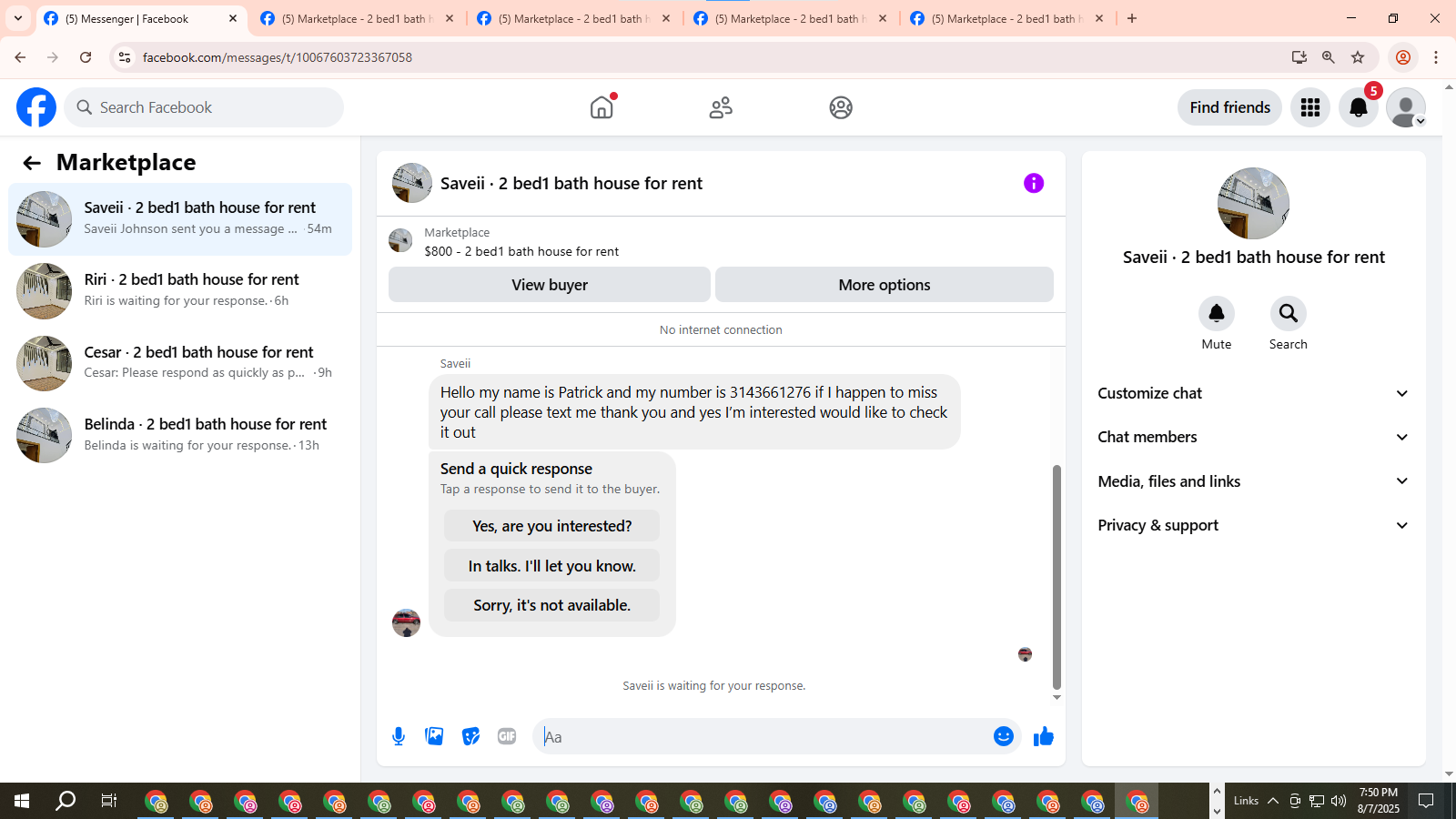Image resolution: width=1456 pixels, height=819 pixels.
Task: Click the More options button
Action: 885,285
